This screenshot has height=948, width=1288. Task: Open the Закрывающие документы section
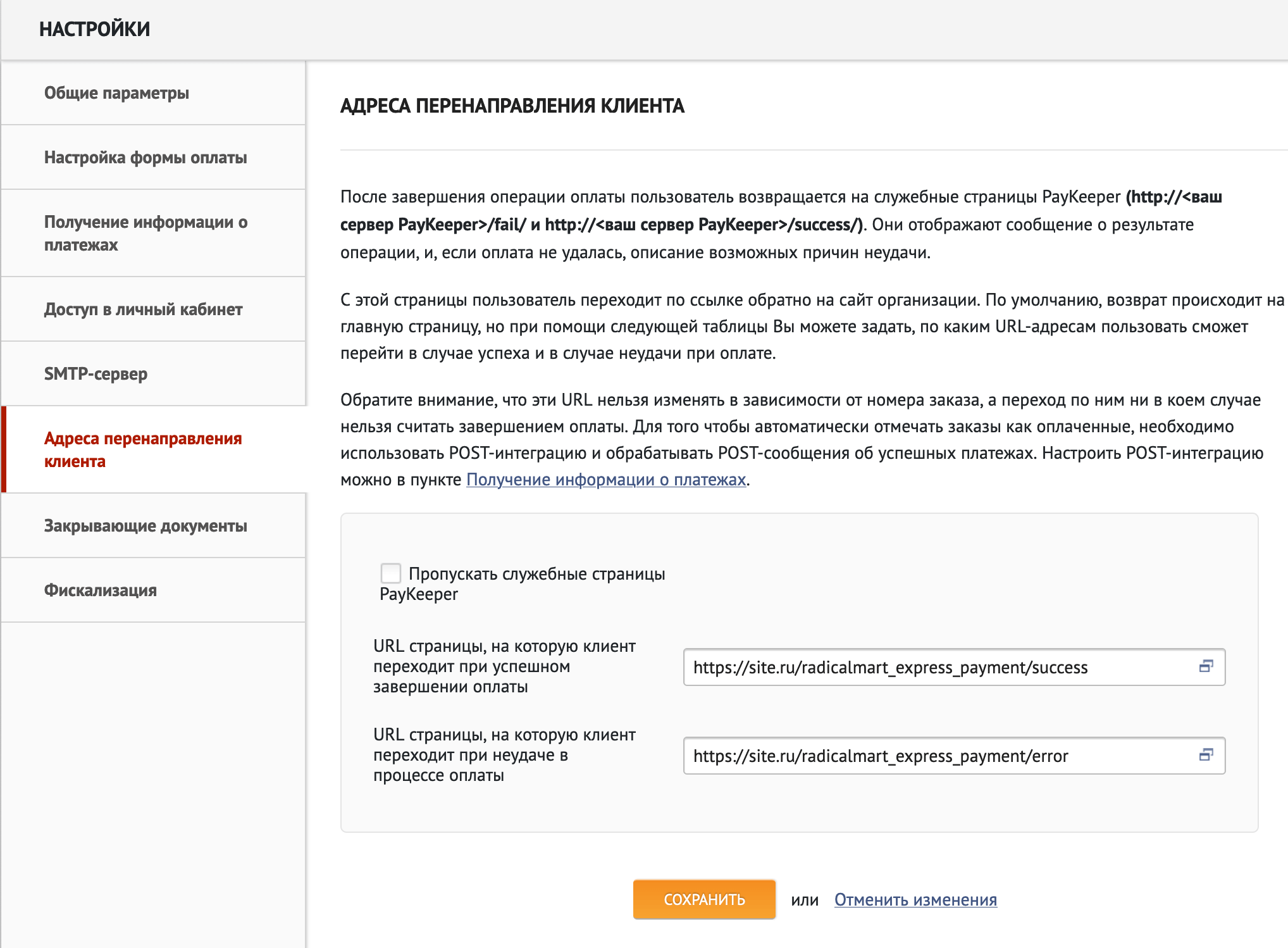(146, 526)
